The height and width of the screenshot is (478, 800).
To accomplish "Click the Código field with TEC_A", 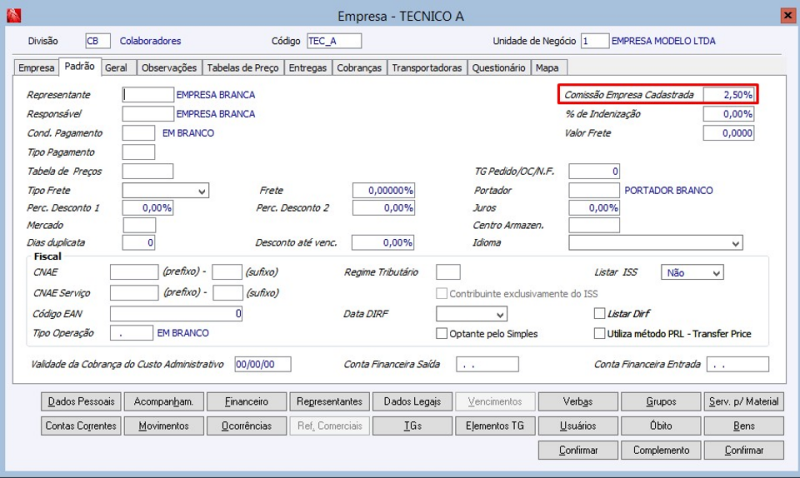I will coord(334,41).
